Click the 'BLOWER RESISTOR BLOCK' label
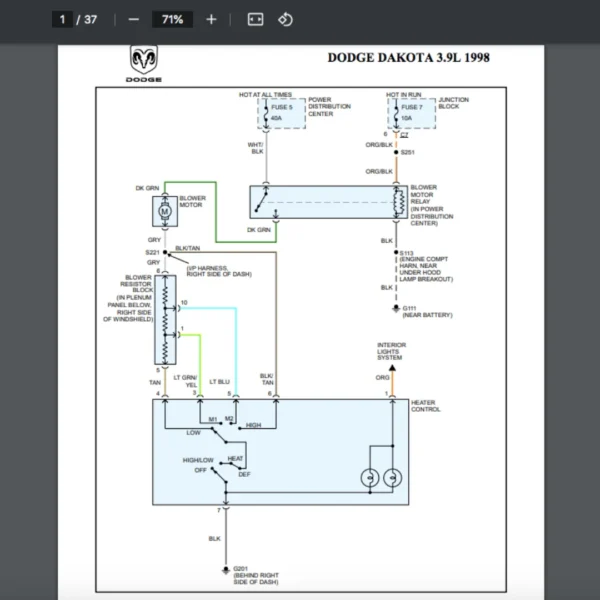 click(136, 284)
